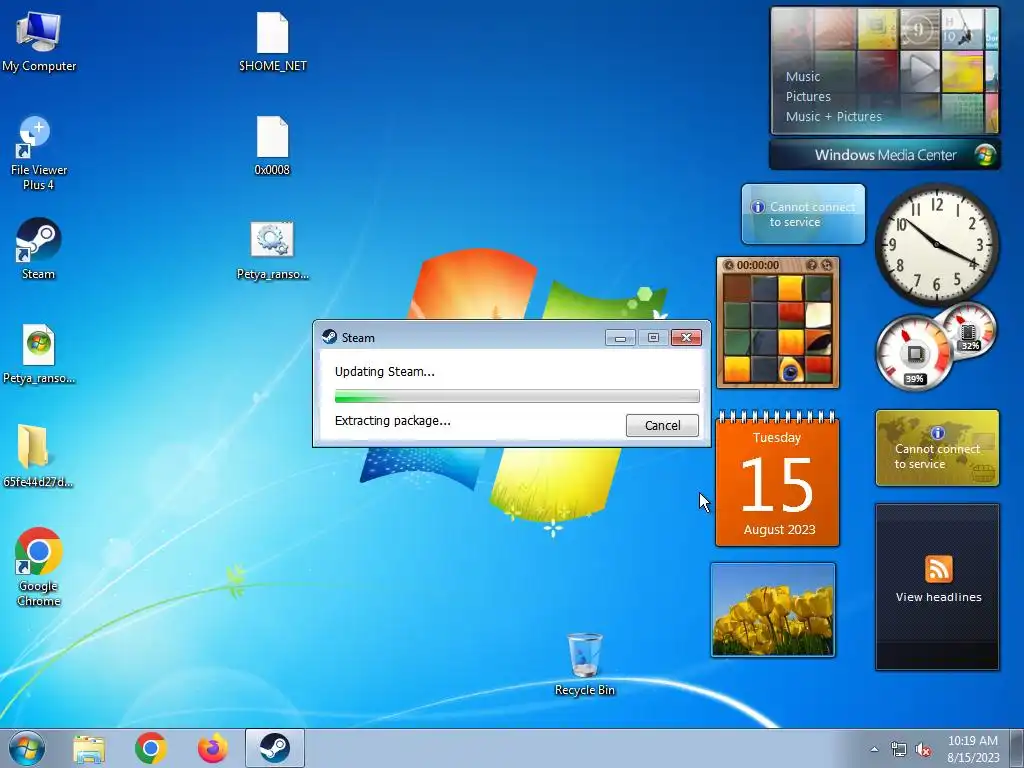The height and width of the screenshot is (768, 1024).
Task: Open the muted volume tray icon
Action: [923, 750]
